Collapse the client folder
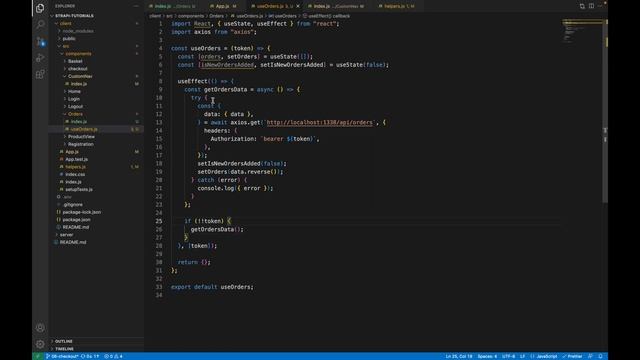This screenshot has width=640, height=360. coord(65,23)
